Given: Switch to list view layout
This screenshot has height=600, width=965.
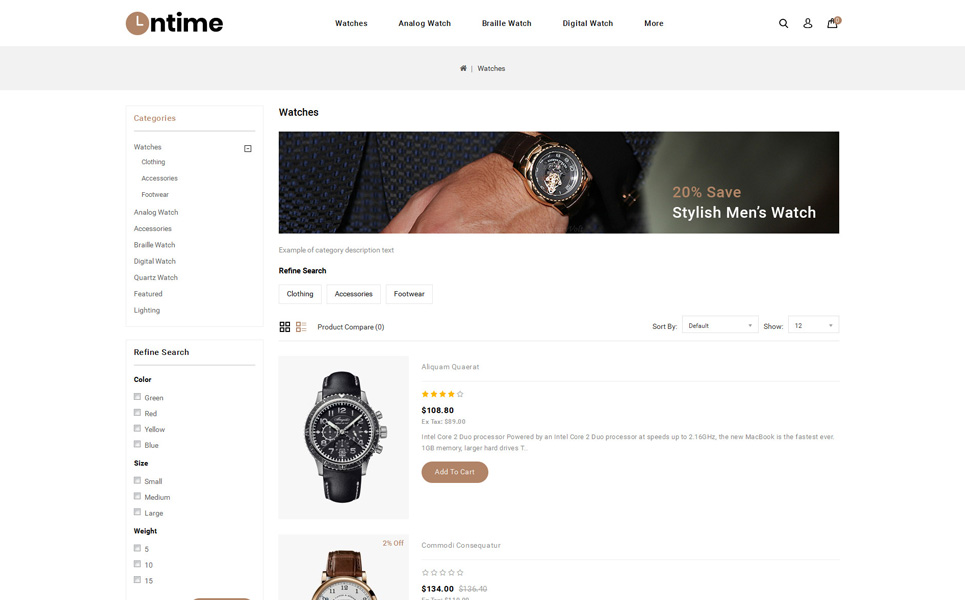Looking at the screenshot, I should [301, 327].
